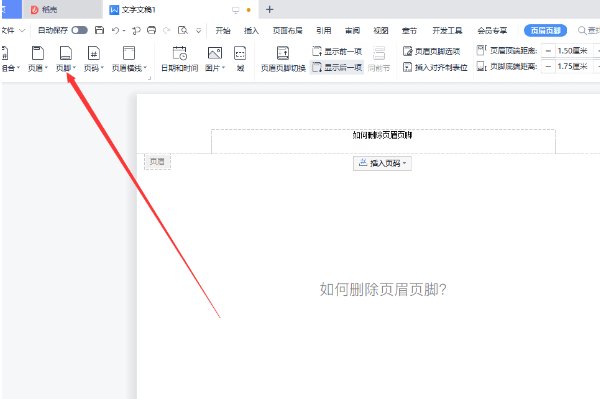Click the 页脚 footer icon in ribbon
The height and width of the screenshot is (399, 600).
(66, 53)
